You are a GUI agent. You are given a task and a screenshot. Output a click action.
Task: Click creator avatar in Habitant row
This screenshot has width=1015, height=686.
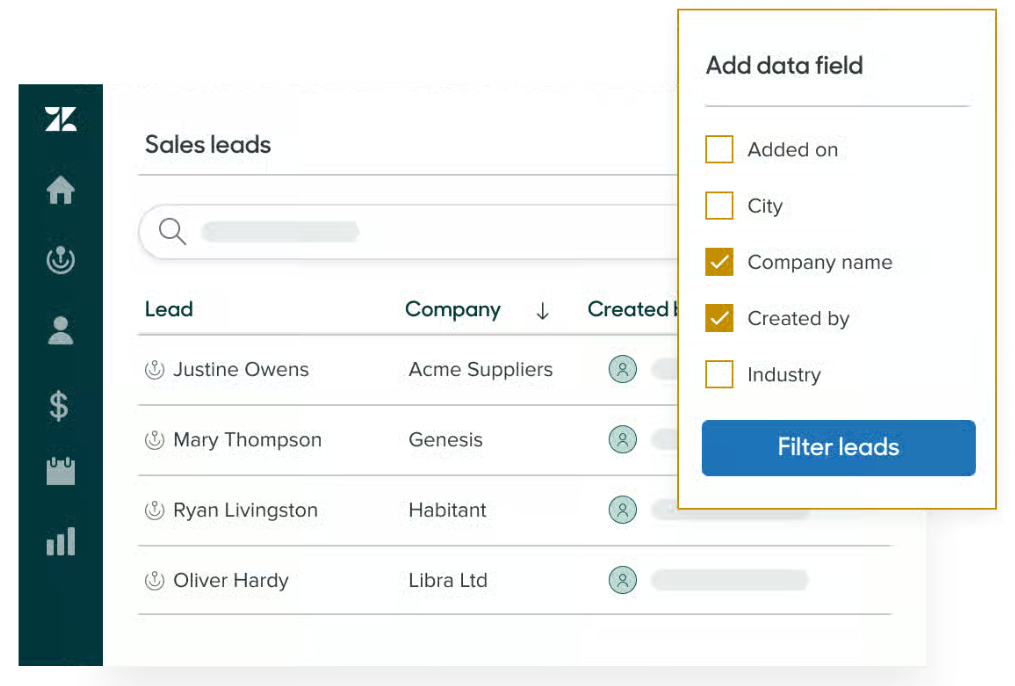[x=623, y=510]
